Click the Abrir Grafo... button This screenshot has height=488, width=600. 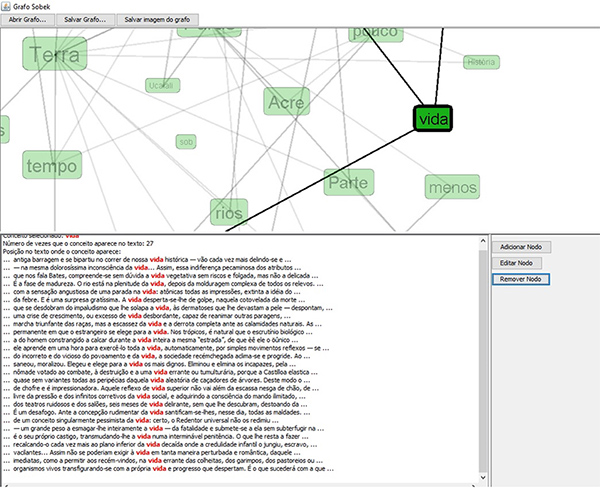click(28, 20)
